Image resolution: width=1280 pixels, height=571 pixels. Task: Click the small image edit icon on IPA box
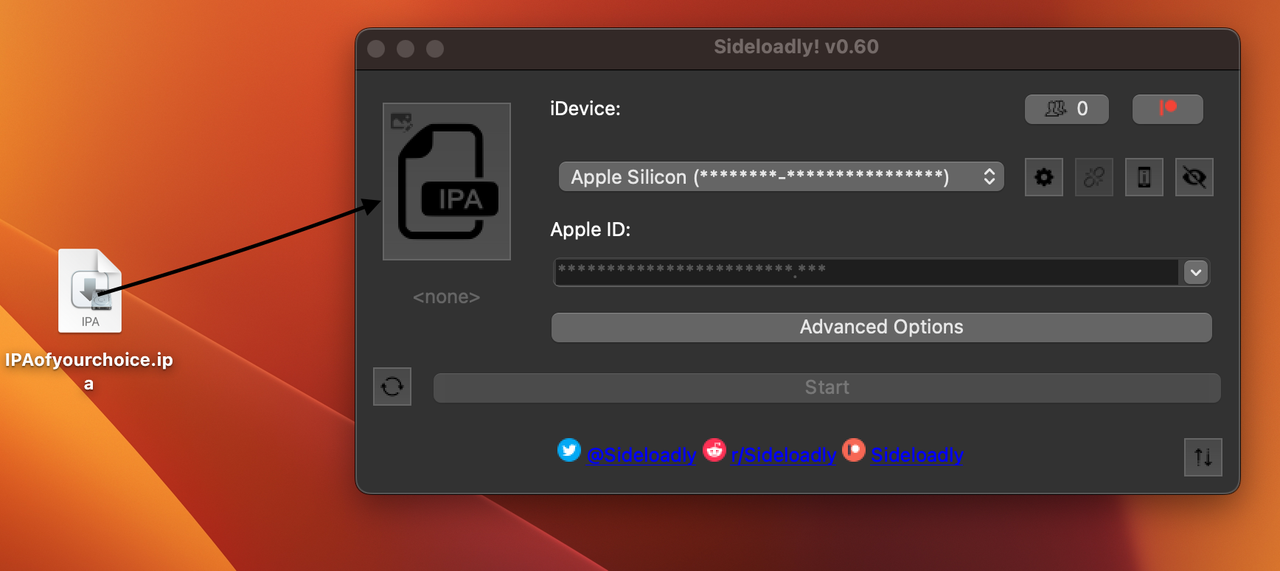pyautogui.click(x=401, y=122)
